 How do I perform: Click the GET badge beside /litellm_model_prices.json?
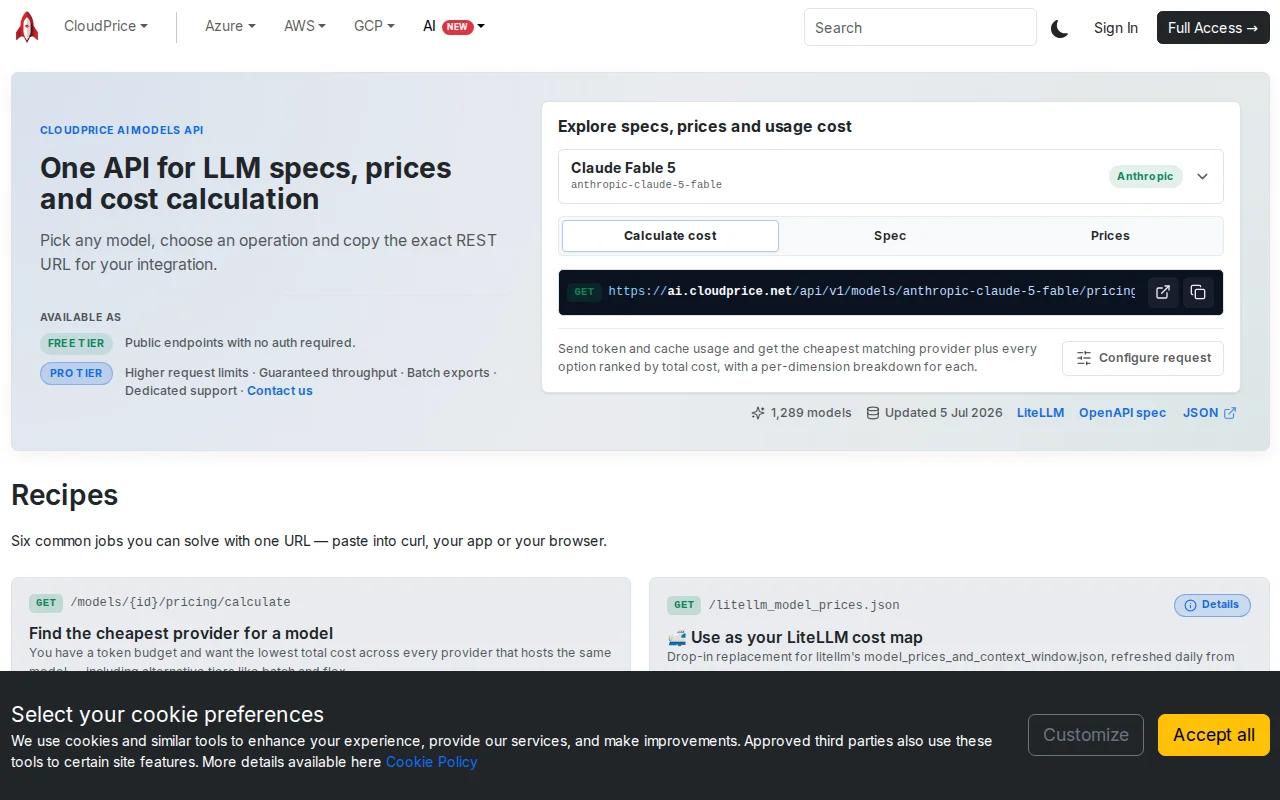[x=684, y=605]
